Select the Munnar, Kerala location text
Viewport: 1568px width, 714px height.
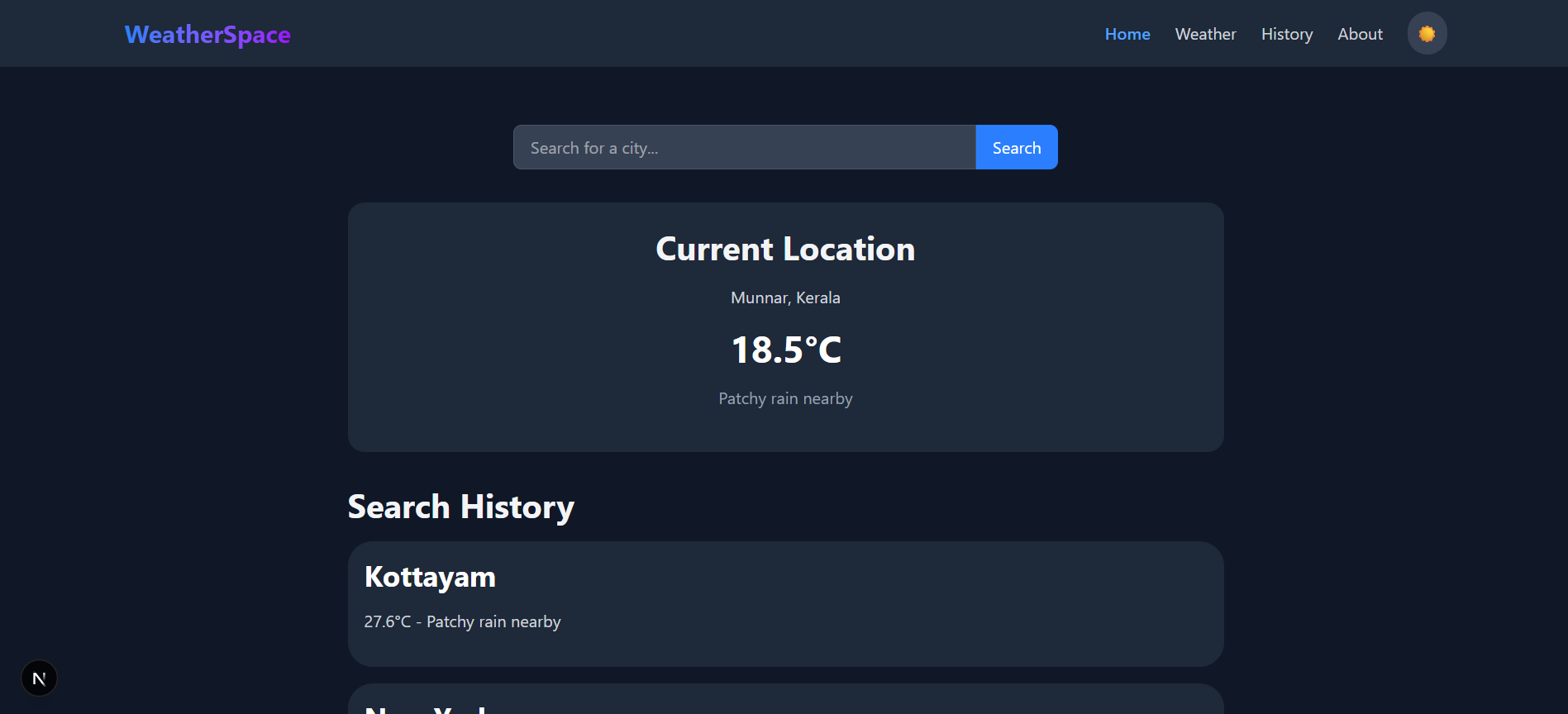[784, 297]
